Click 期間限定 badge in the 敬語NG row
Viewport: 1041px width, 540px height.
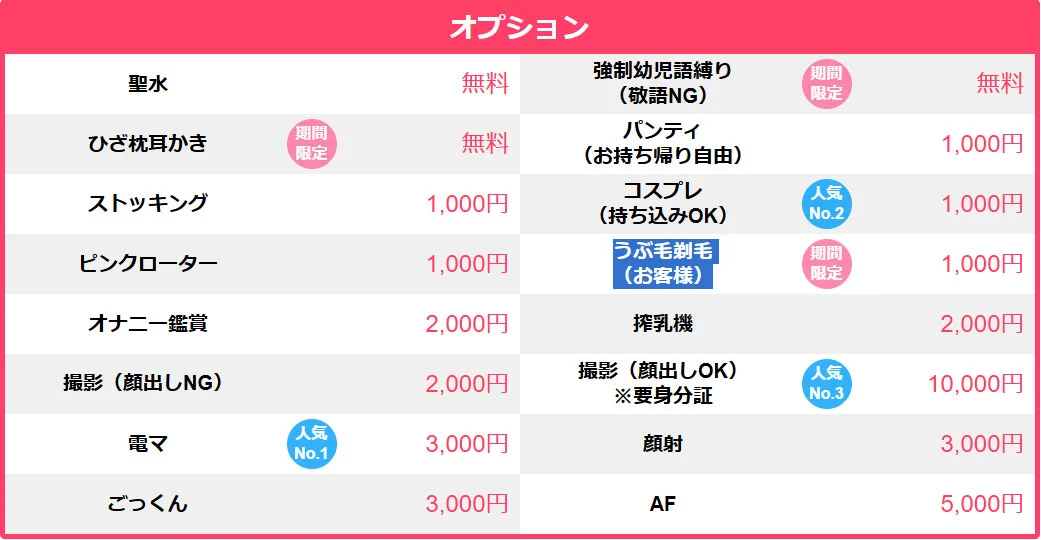click(x=826, y=84)
